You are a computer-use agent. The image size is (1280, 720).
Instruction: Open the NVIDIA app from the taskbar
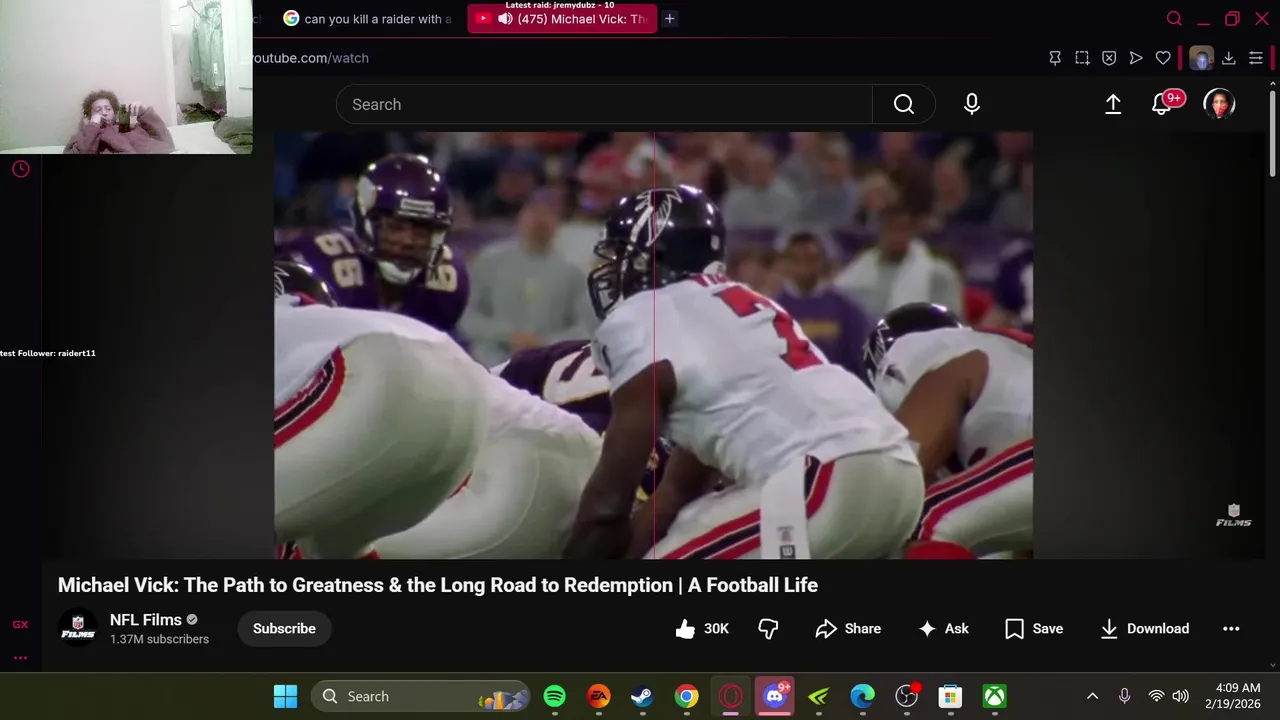pos(818,696)
